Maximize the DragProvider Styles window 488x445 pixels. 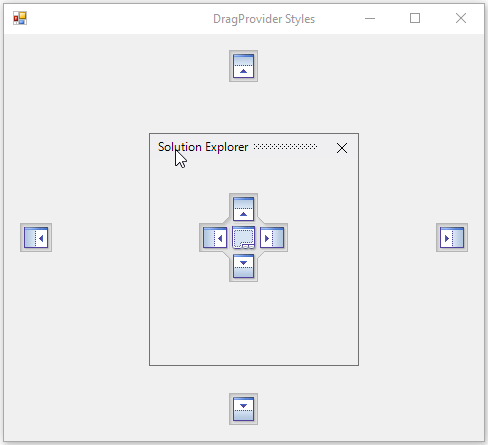(x=415, y=18)
